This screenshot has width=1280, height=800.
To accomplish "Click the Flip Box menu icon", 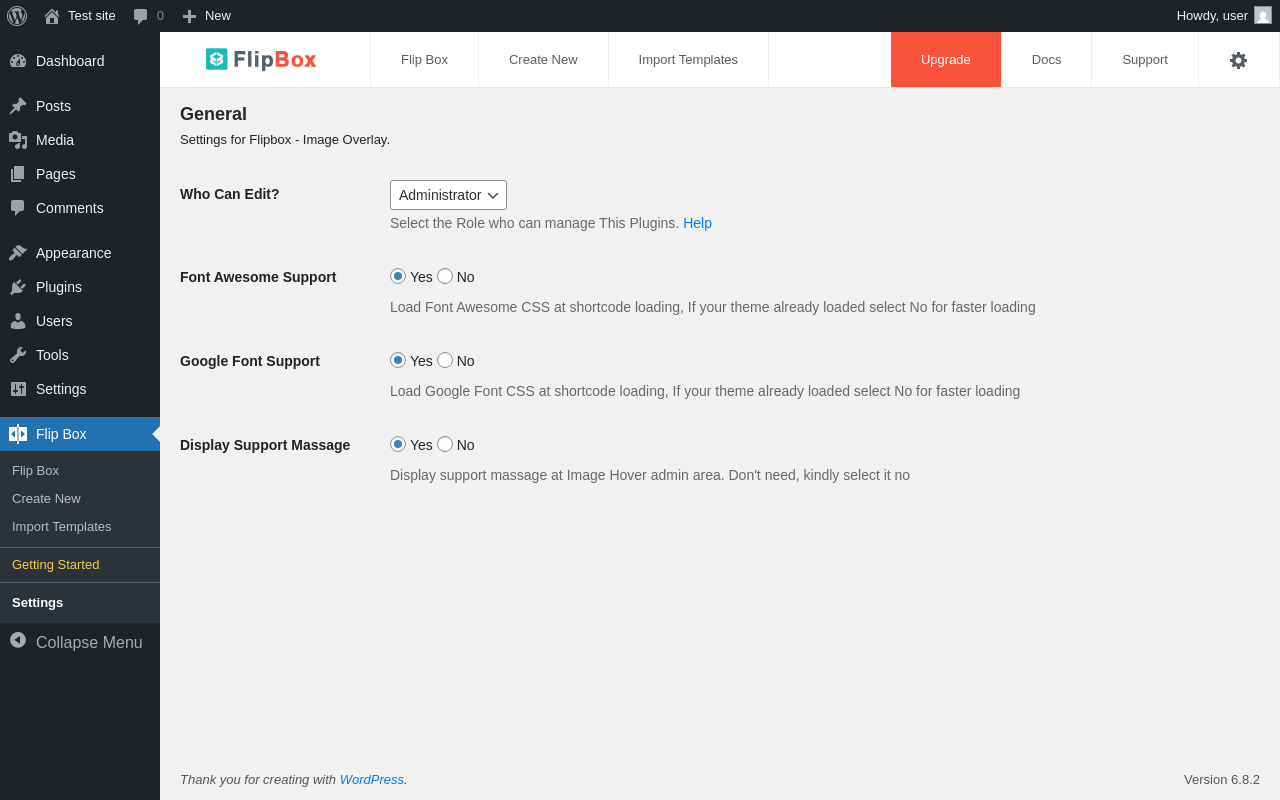I will [x=18, y=434].
